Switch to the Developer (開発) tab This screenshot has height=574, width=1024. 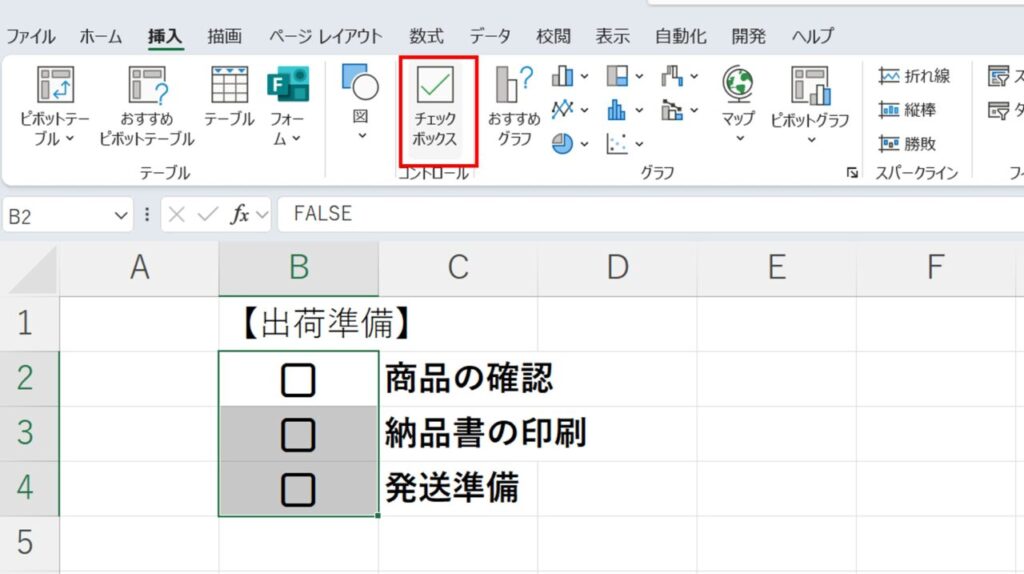pyautogui.click(x=748, y=36)
